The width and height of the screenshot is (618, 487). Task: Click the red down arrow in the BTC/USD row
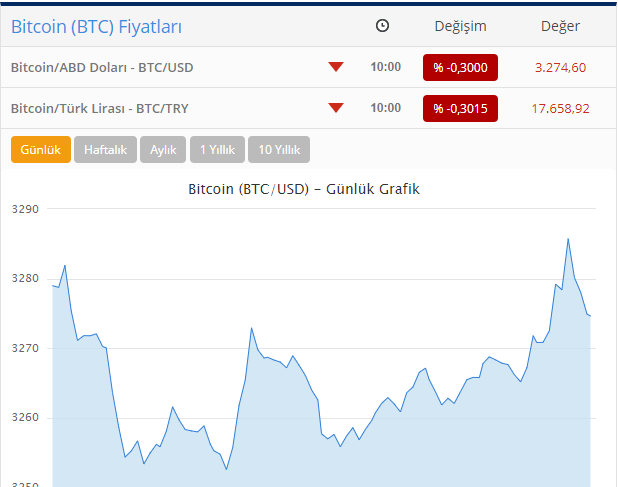[336, 67]
